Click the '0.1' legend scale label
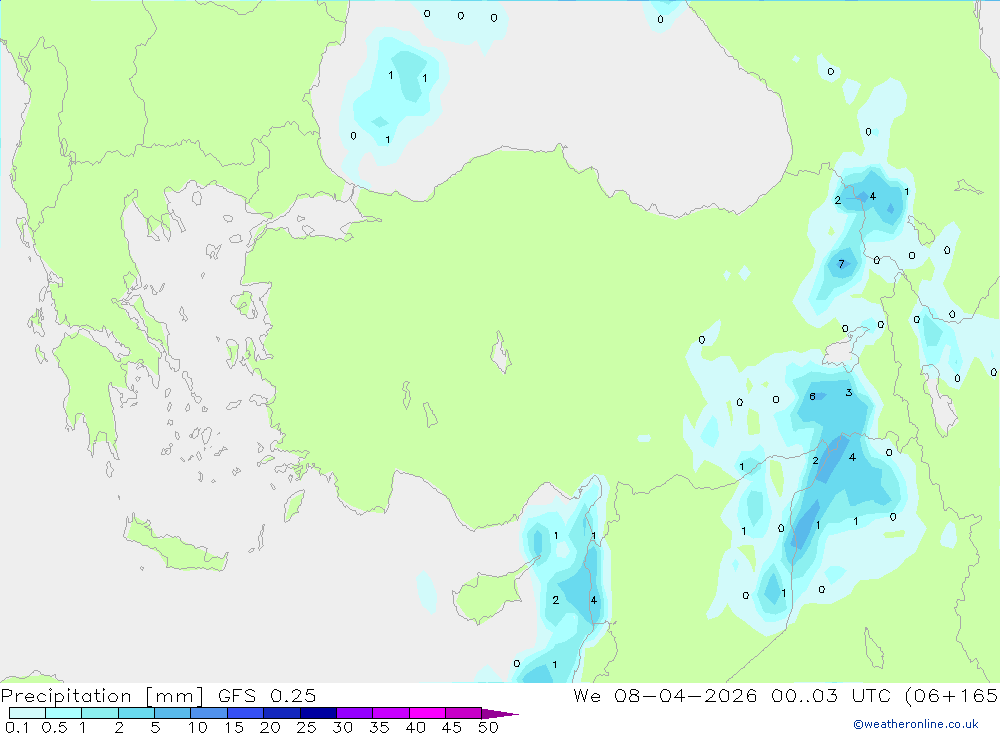The height and width of the screenshot is (733, 1000). coord(17,727)
